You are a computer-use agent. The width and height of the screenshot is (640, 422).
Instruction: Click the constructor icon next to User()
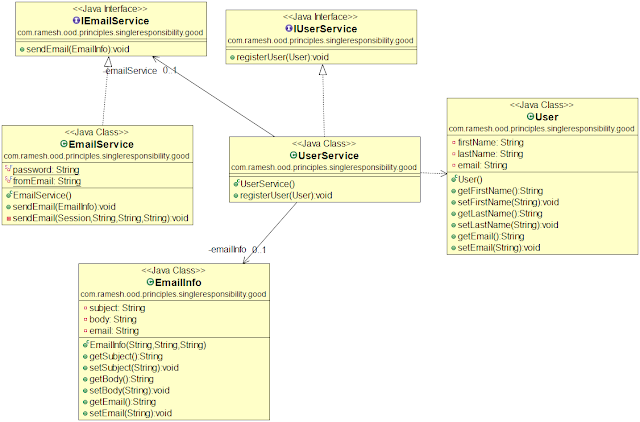[454, 179]
